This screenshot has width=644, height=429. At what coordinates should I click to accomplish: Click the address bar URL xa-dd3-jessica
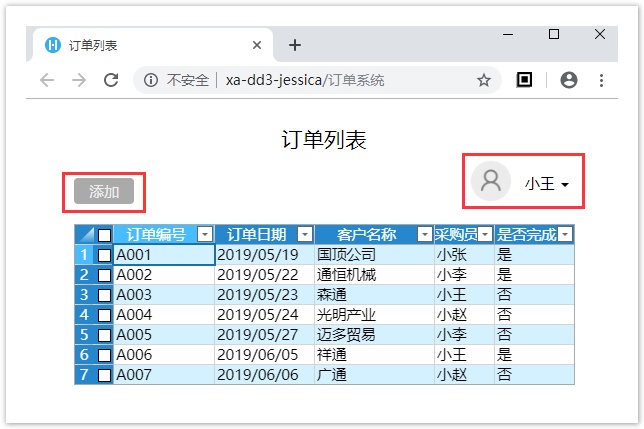tap(305, 80)
